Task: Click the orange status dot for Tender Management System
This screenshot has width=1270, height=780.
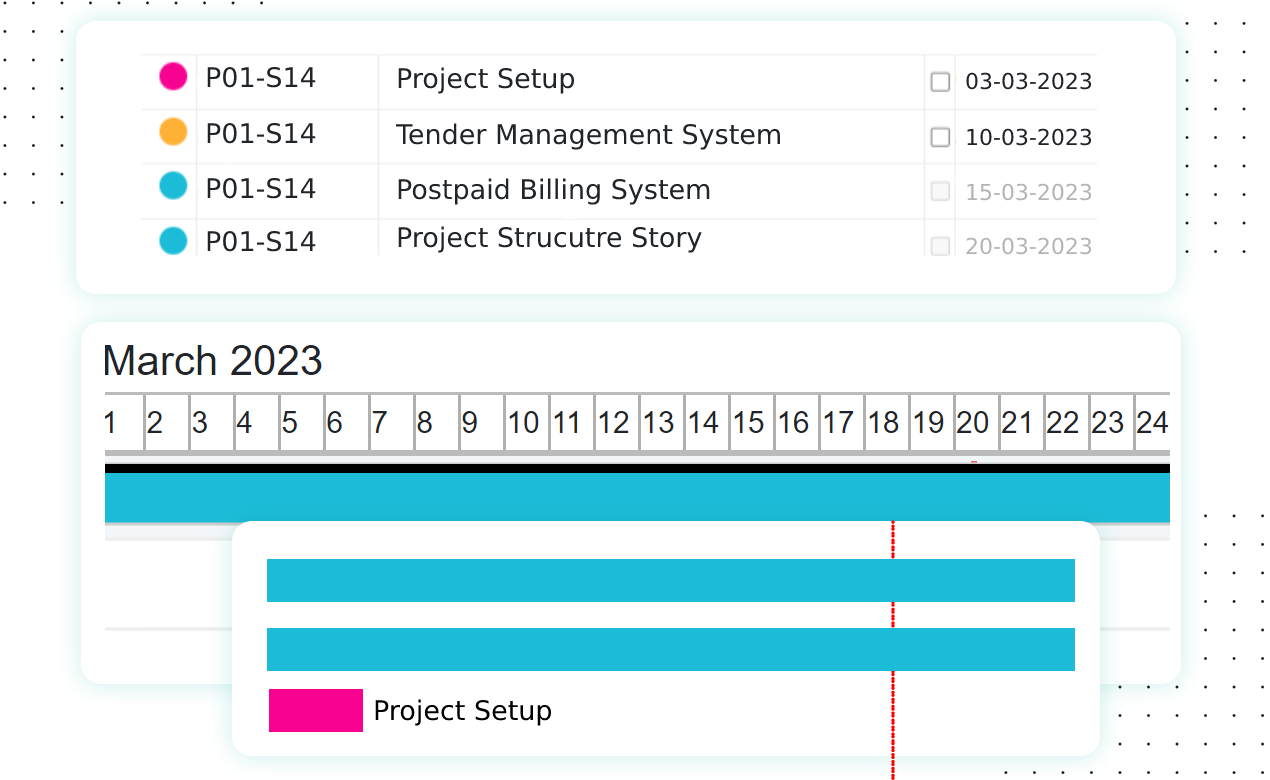Action: click(x=171, y=131)
